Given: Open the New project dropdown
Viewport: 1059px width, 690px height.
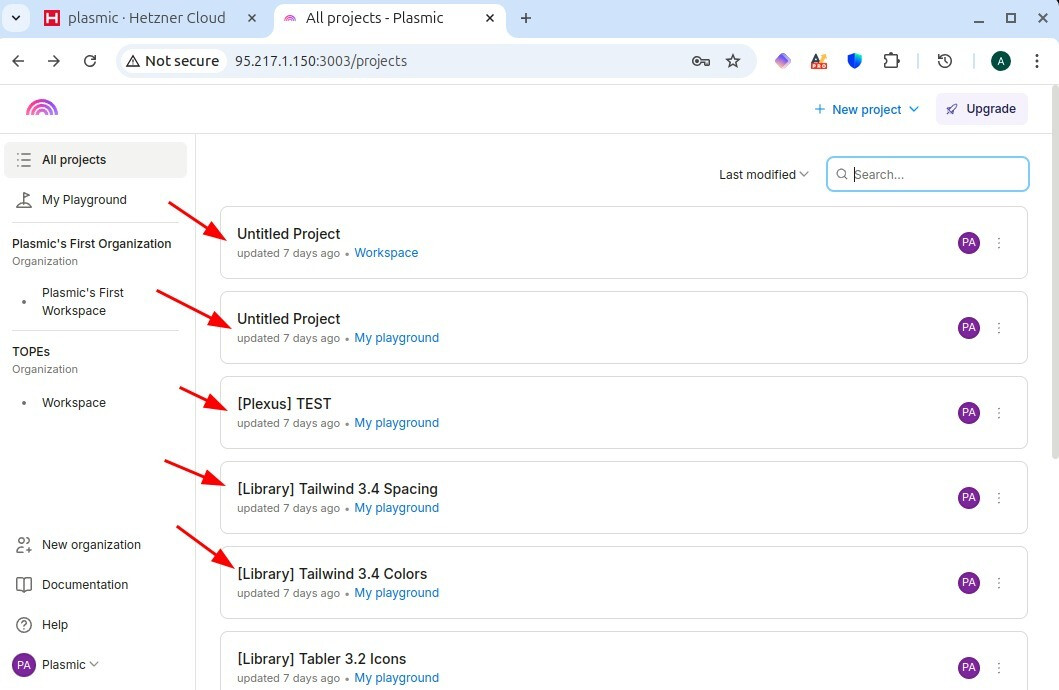Looking at the screenshot, I should tap(866, 109).
